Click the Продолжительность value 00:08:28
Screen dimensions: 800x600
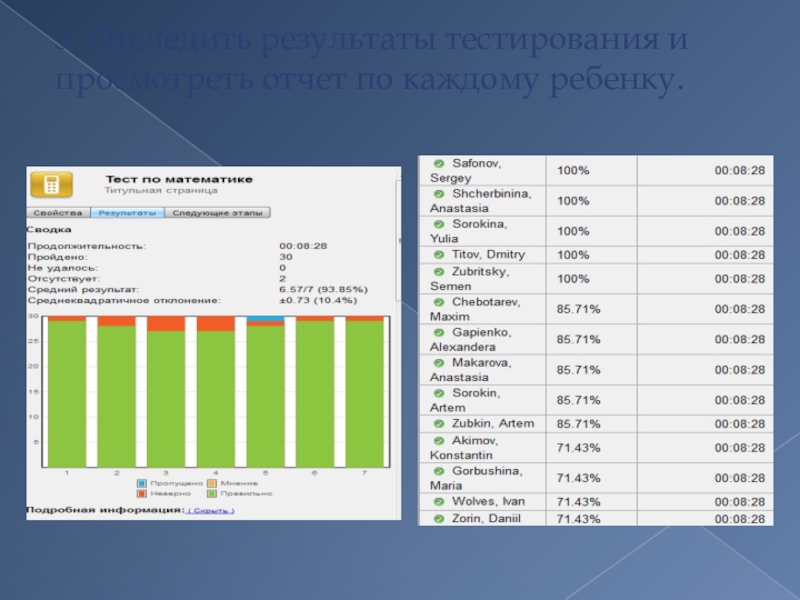303,246
